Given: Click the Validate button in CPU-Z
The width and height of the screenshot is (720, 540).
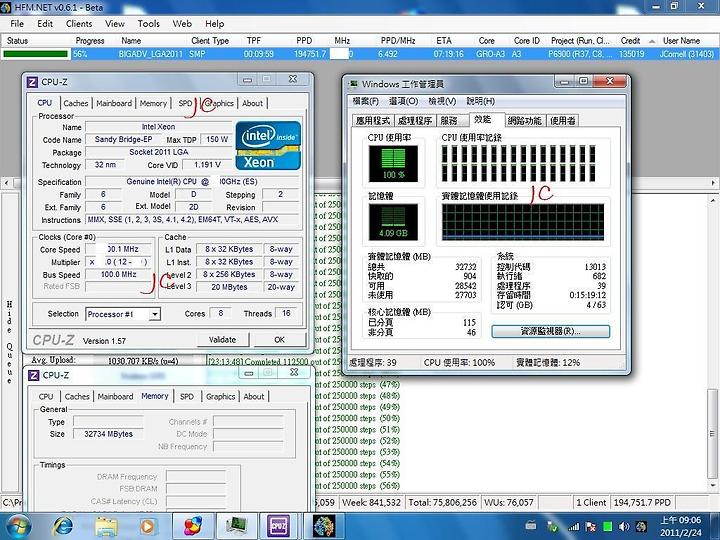Looking at the screenshot, I should (x=222, y=340).
